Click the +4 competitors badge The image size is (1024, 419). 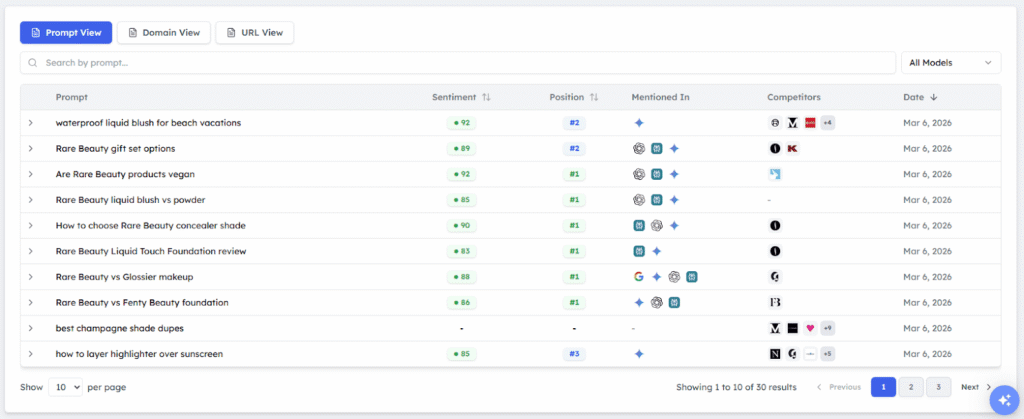coord(827,123)
